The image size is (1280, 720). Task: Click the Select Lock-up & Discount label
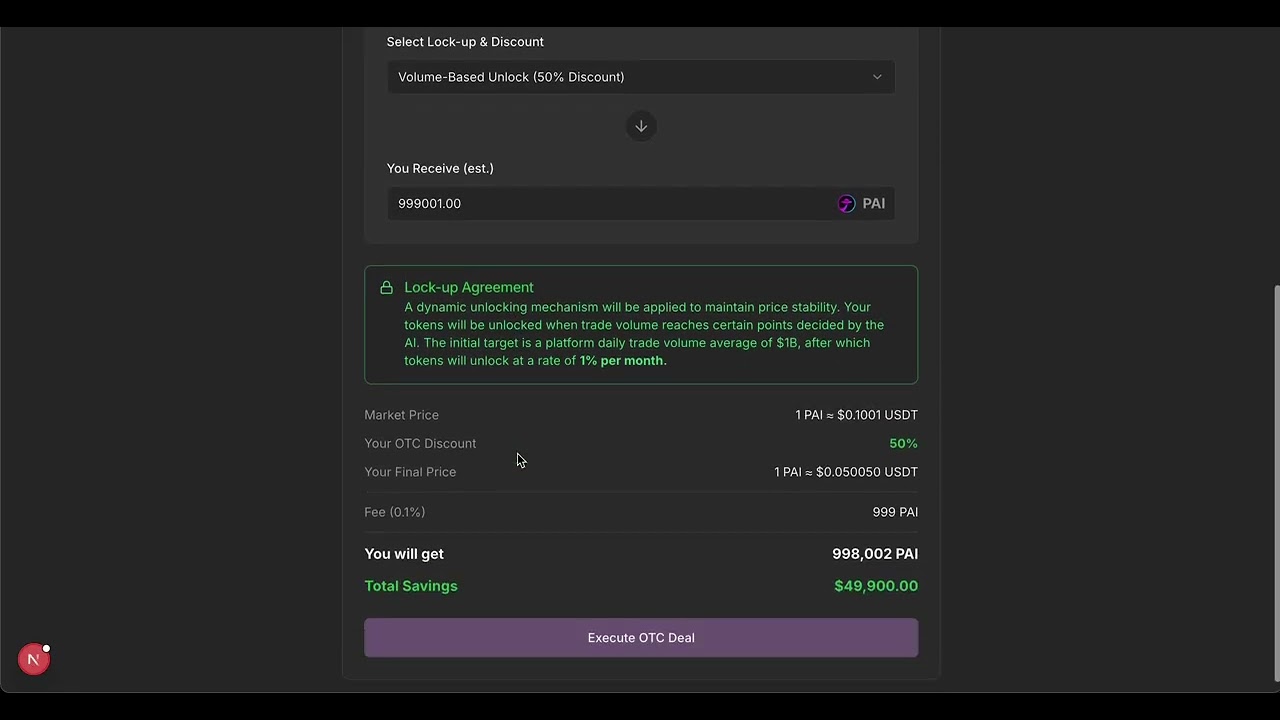coord(465,42)
